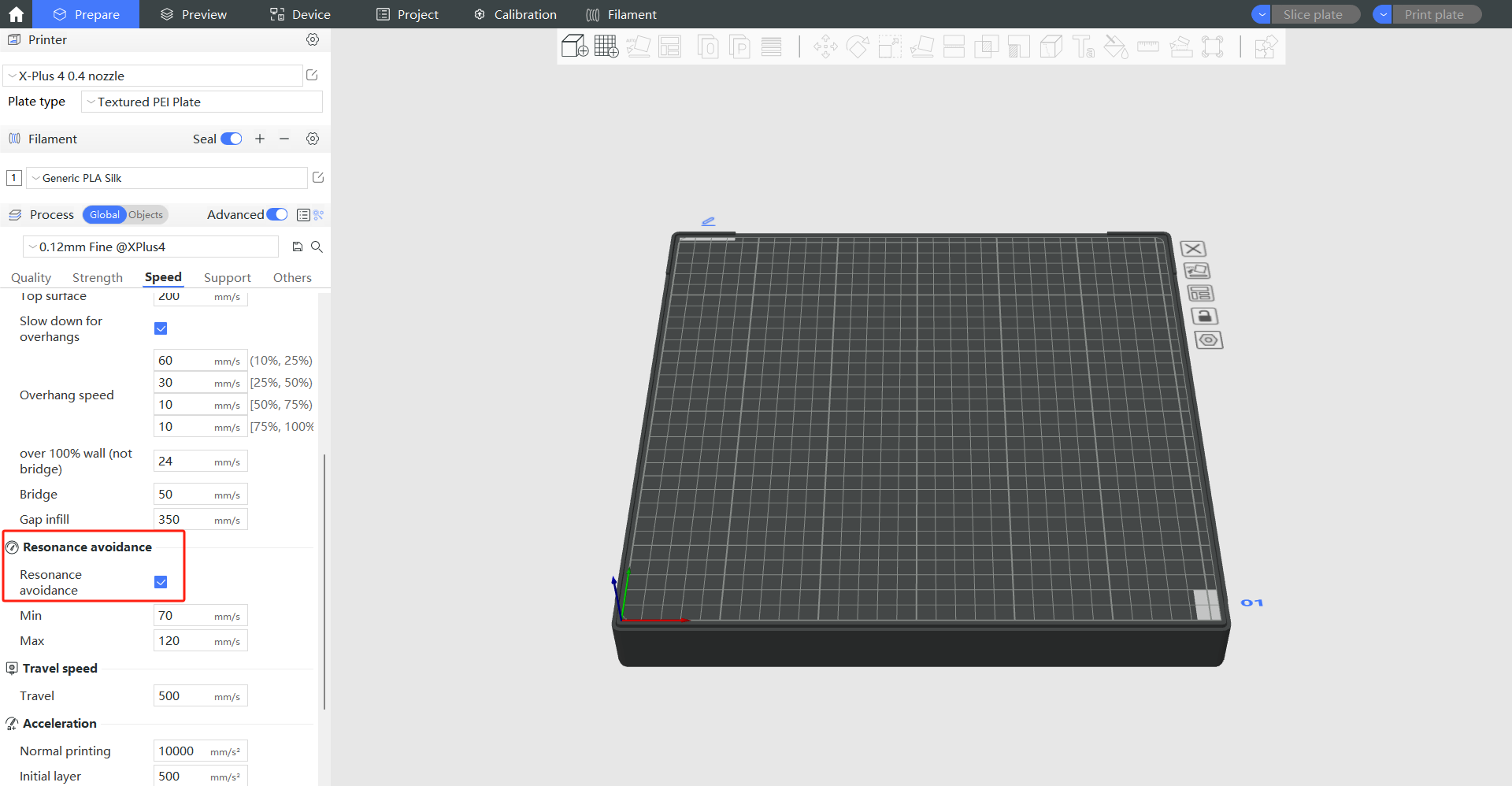Open the Device tab

[x=300, y=14]
